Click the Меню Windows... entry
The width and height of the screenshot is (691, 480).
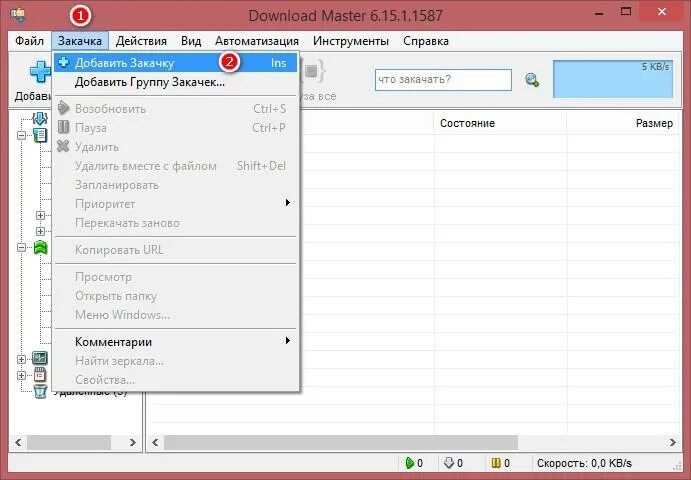[x=175, y=315]
